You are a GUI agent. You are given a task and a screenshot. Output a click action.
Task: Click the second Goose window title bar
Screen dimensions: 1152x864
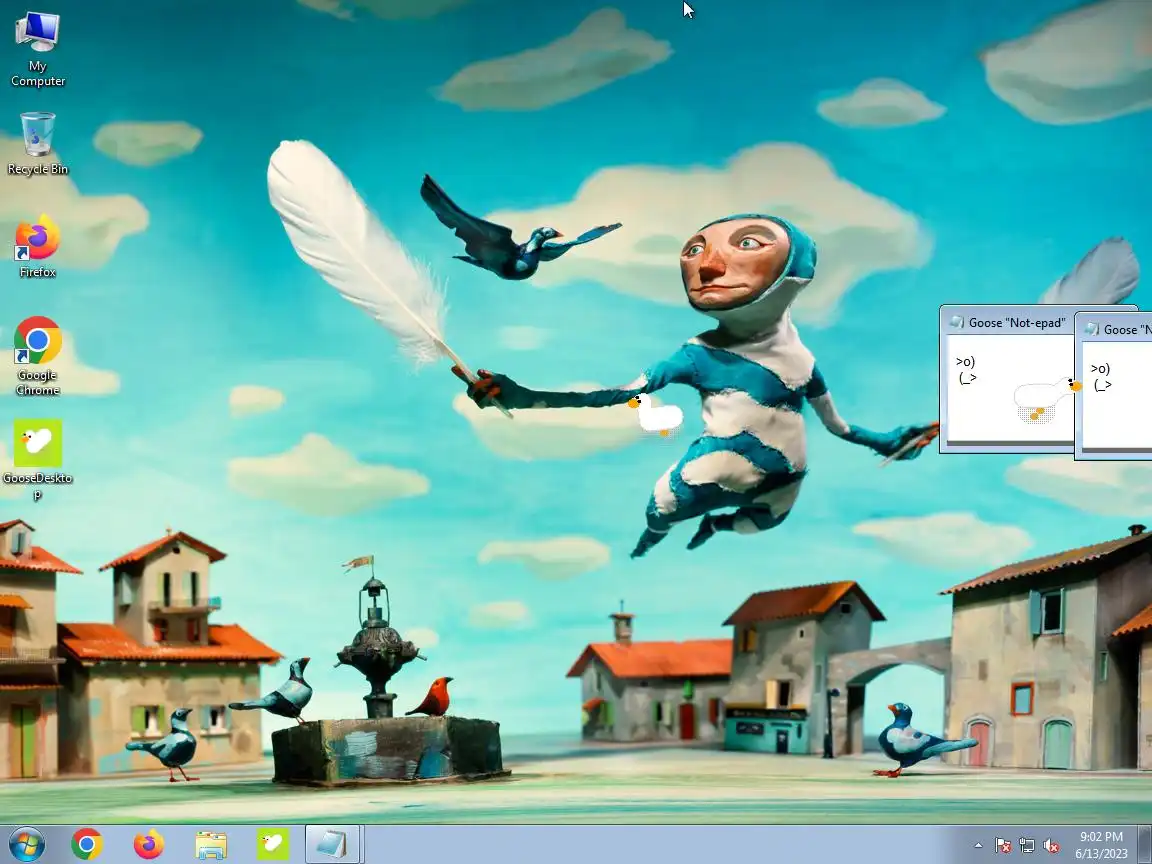[x=1115, y=329]
